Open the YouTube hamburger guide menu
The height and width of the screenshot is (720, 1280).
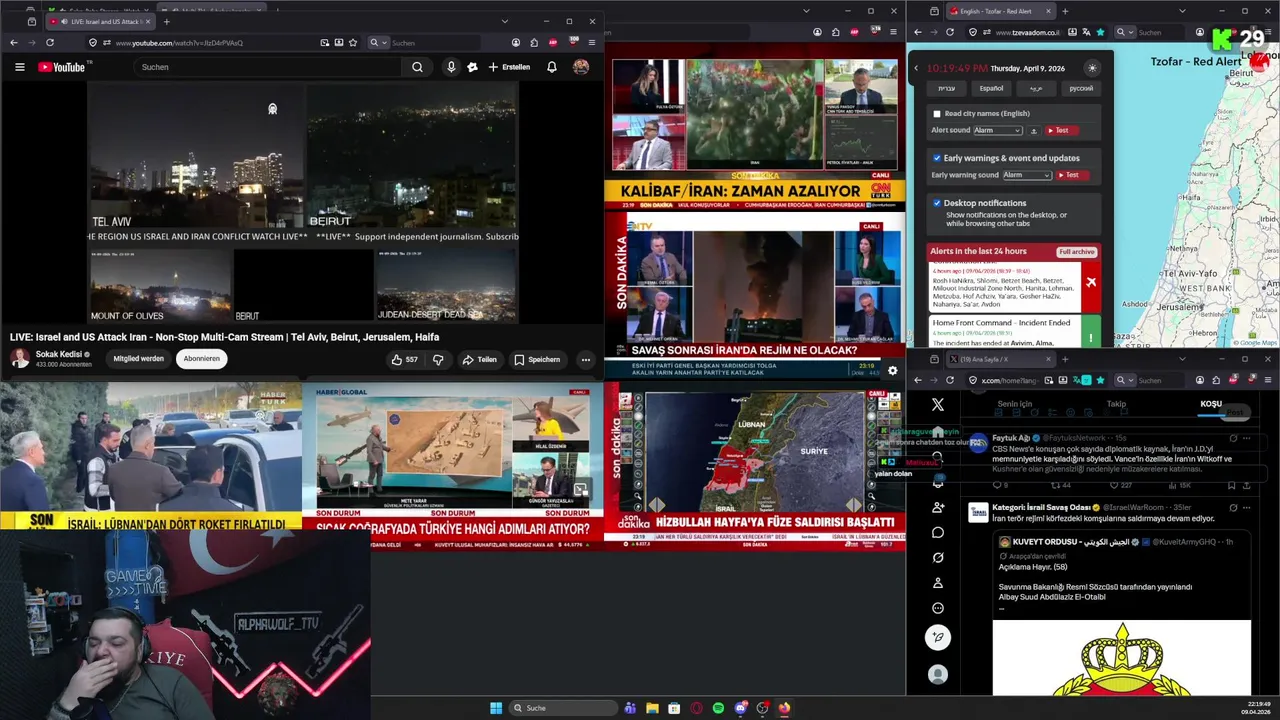click(x=19, y=67)
